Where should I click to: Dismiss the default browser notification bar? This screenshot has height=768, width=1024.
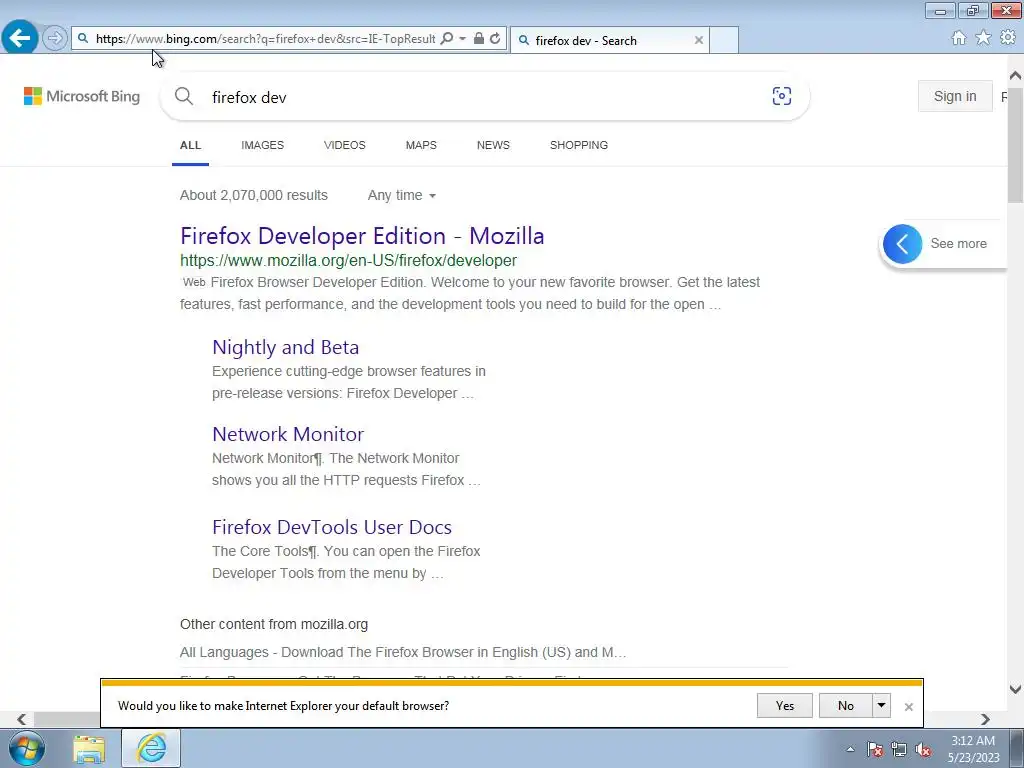tap(908, 707)
